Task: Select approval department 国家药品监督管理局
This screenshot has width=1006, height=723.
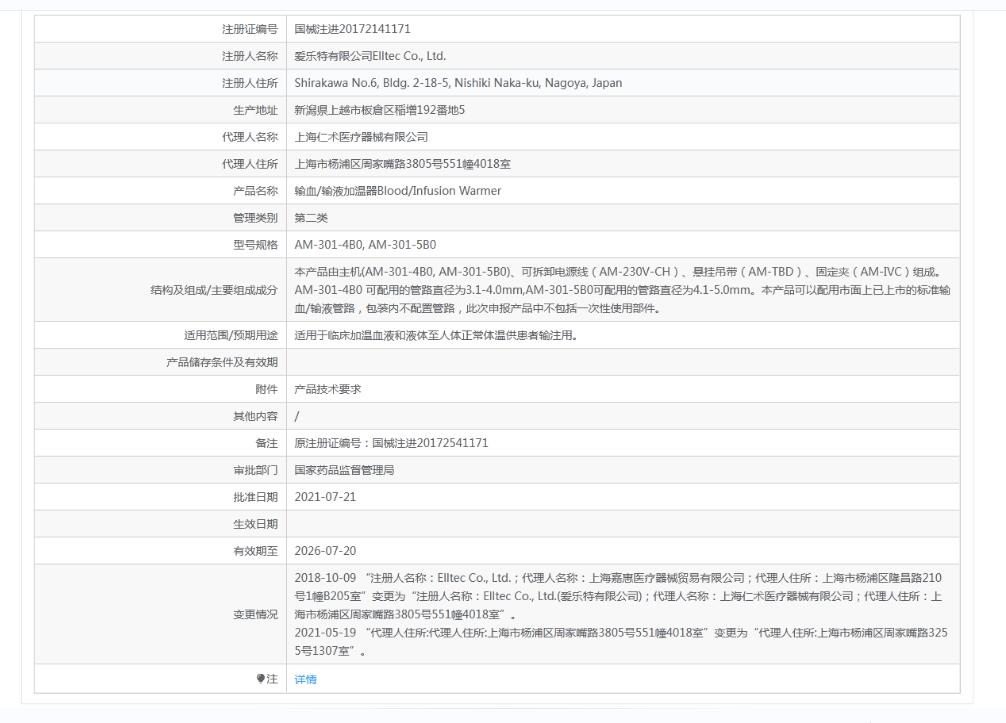Action: [345, 470]
